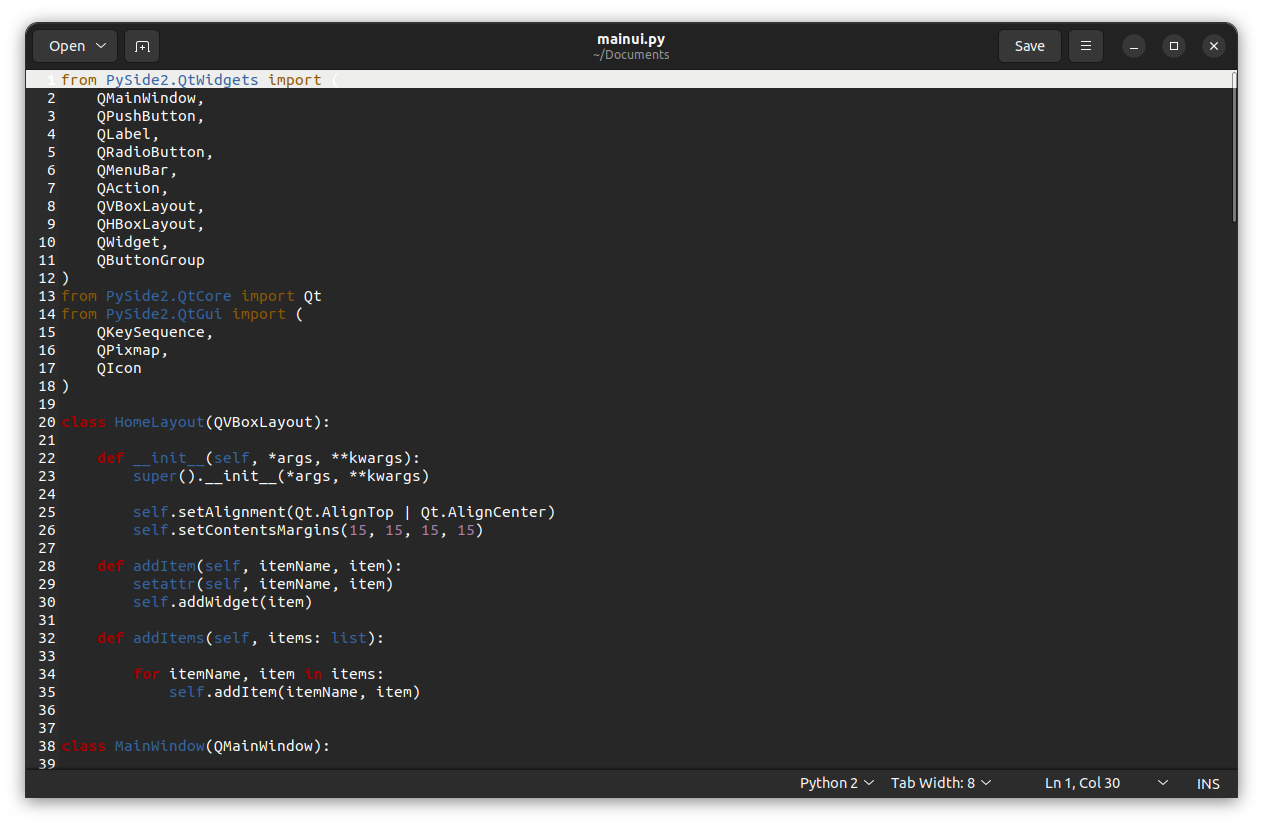
Task: Maximize the text editor window
Action: point(1174,46)
